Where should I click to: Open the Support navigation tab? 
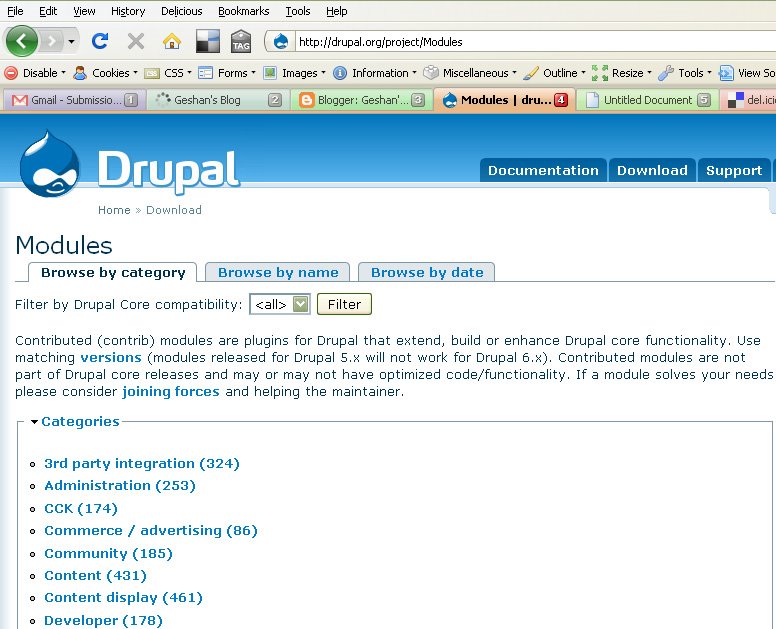pyautogui.click(x=734, y=170)
